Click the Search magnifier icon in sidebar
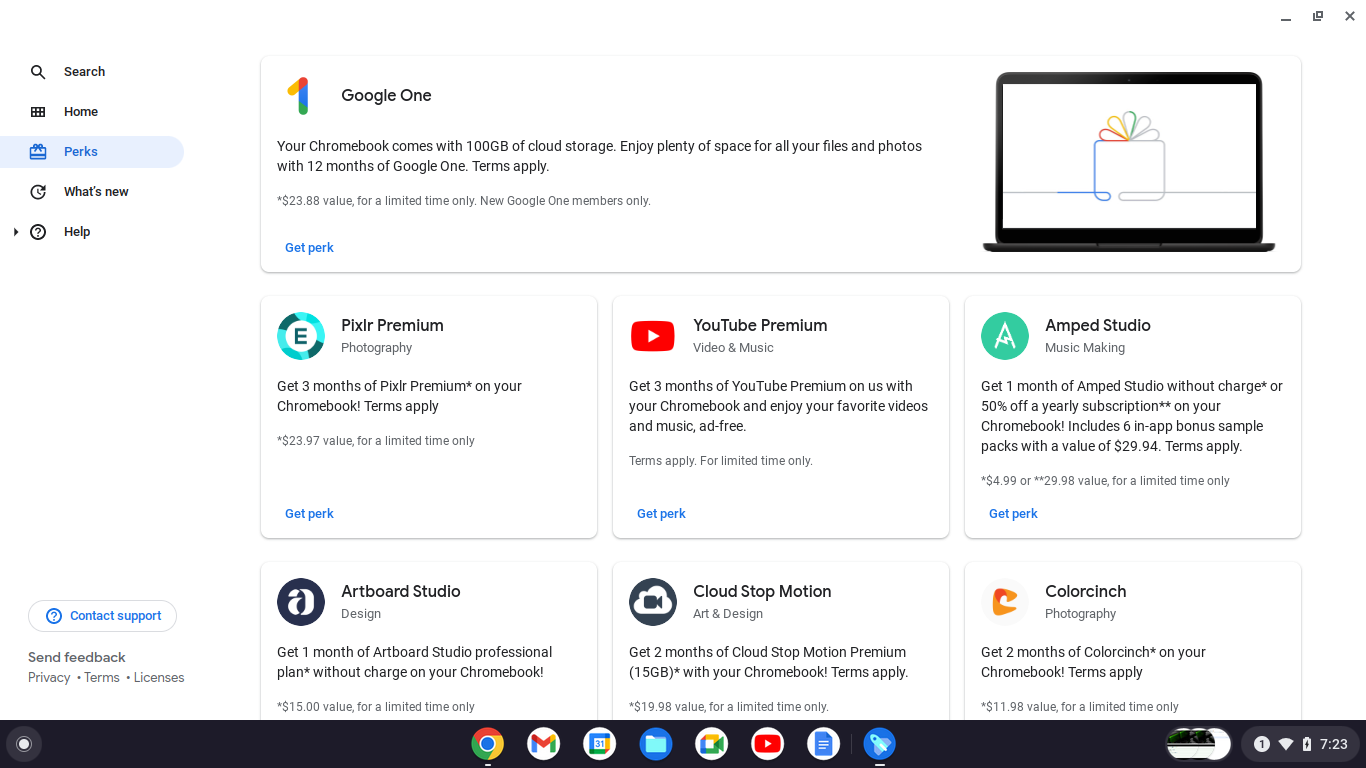Screen dimensions: 1366x768 pos(38,72)
